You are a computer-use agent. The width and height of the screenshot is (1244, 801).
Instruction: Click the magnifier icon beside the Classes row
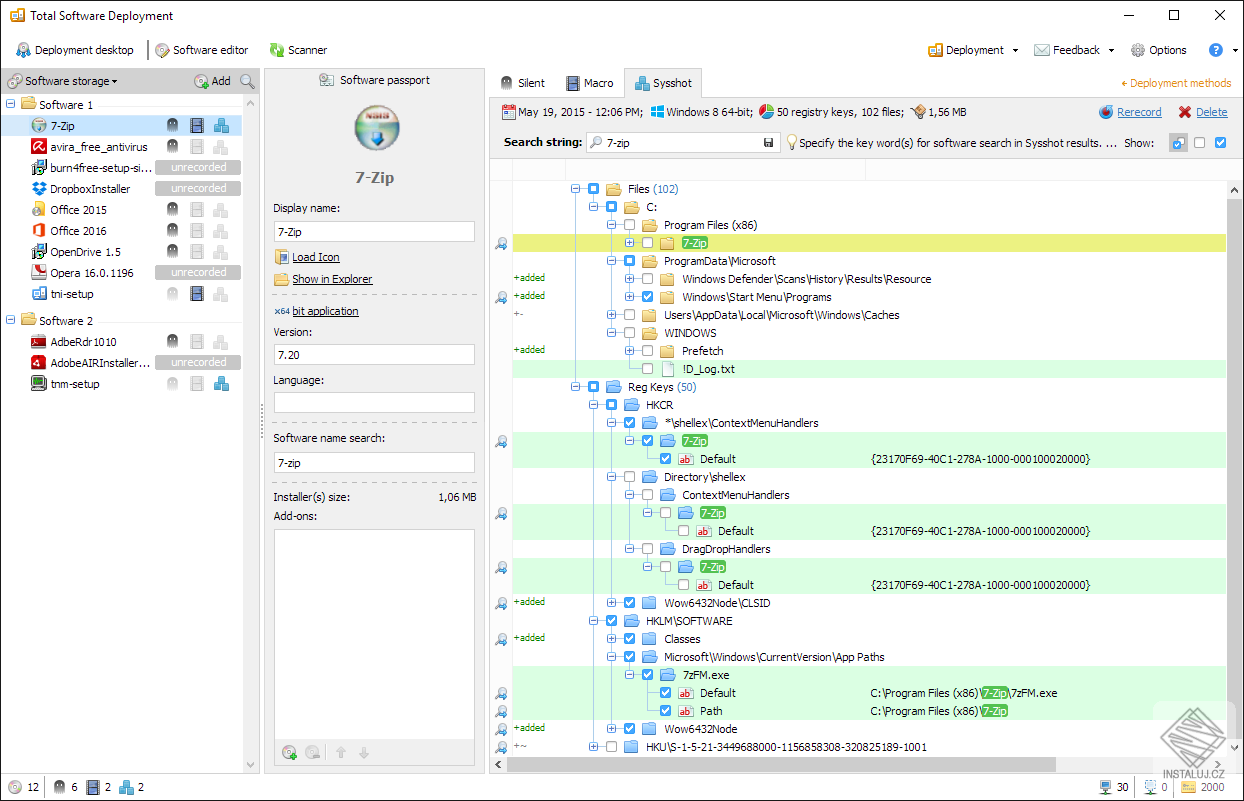pos(501,639)
